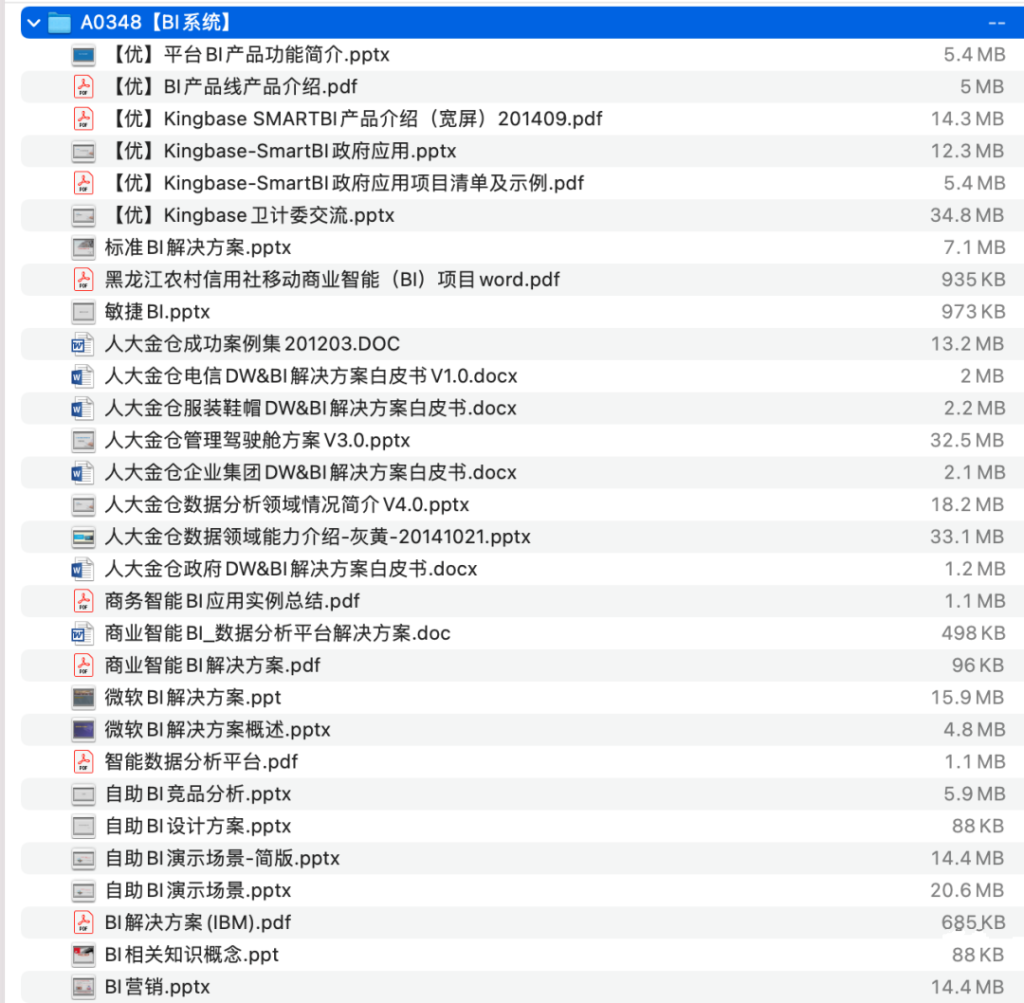Image resolution: width=1024 pixels, height=1003 pixels.
Task: Click the PDF icon beside 黑龙江农村信用社移动商业智能项目
Action: [84, 280]
